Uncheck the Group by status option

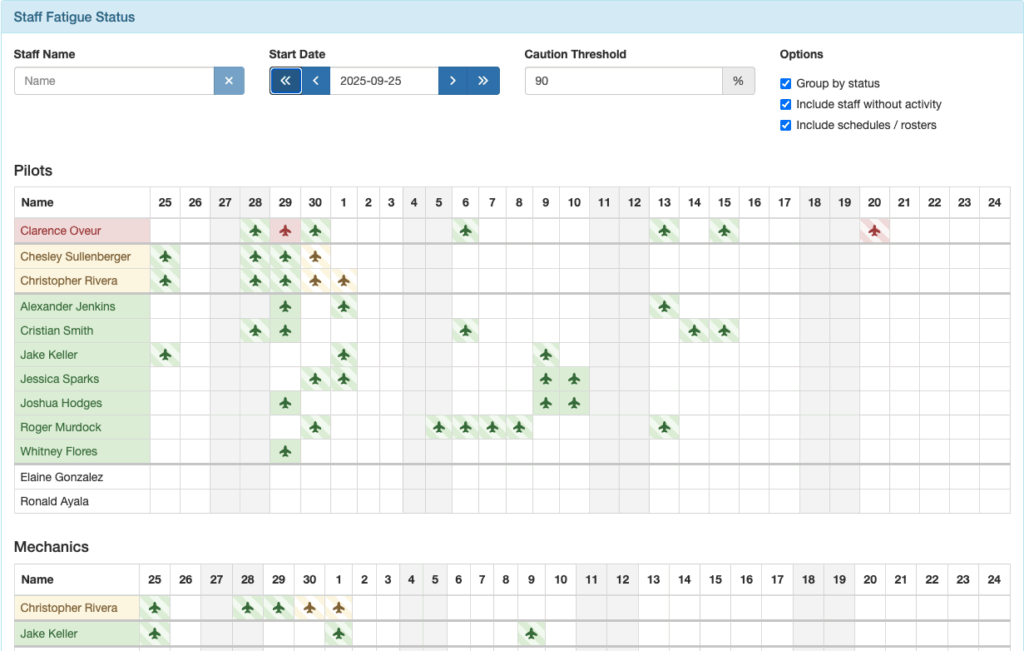point(786,84)
